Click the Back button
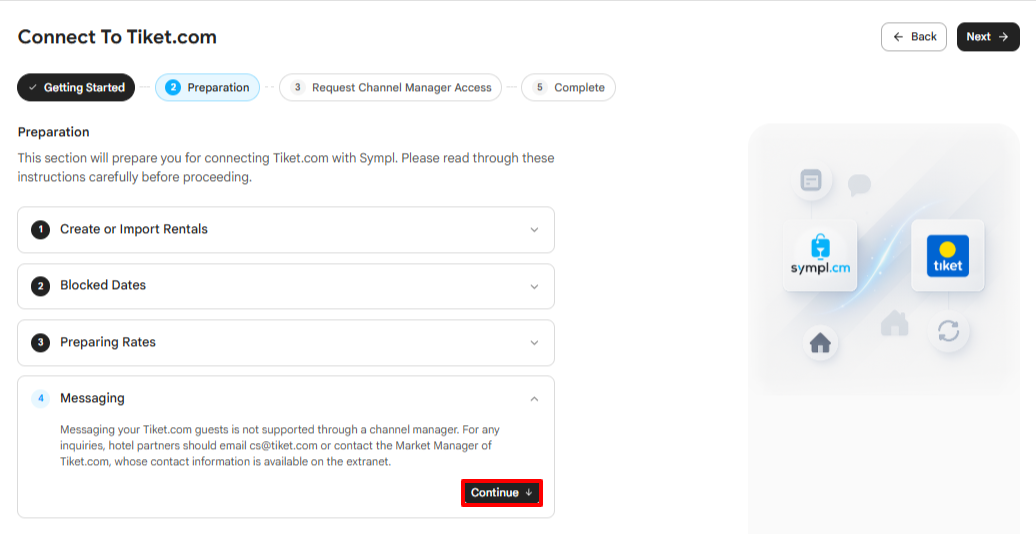Image resolution: width=1036 pixels, height=534 pixels. [914, 37]
